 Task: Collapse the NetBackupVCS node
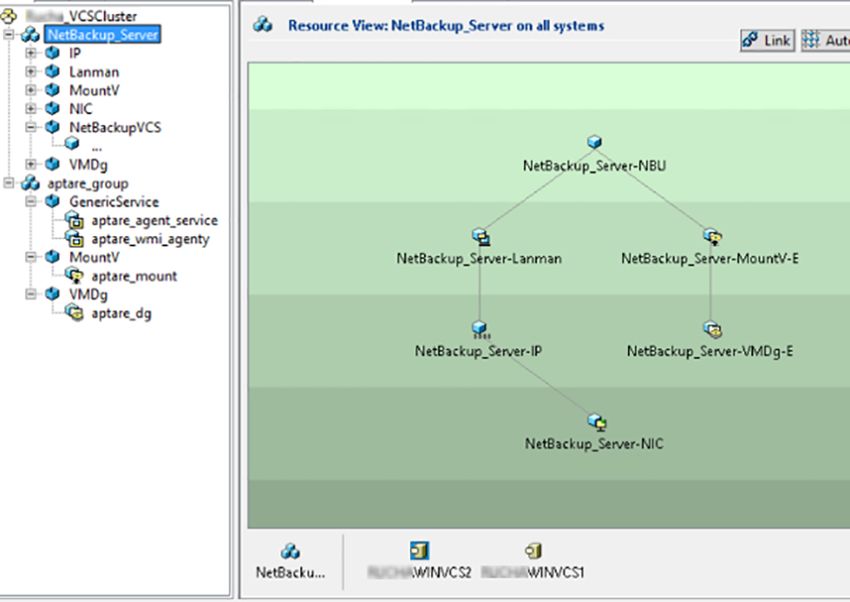point(31,127)
